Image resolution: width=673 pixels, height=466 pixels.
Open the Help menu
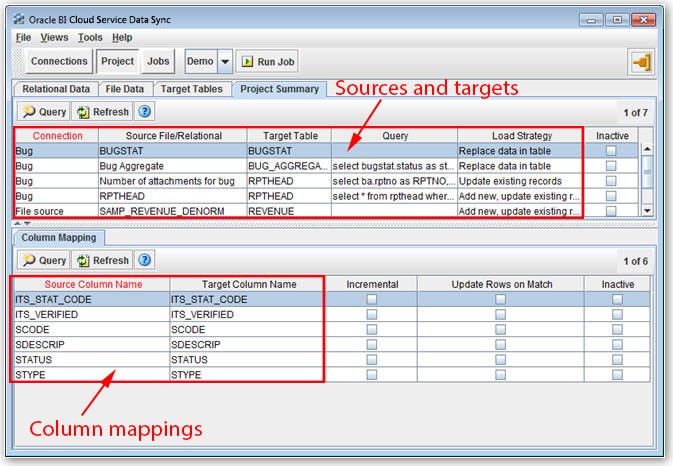122,38
